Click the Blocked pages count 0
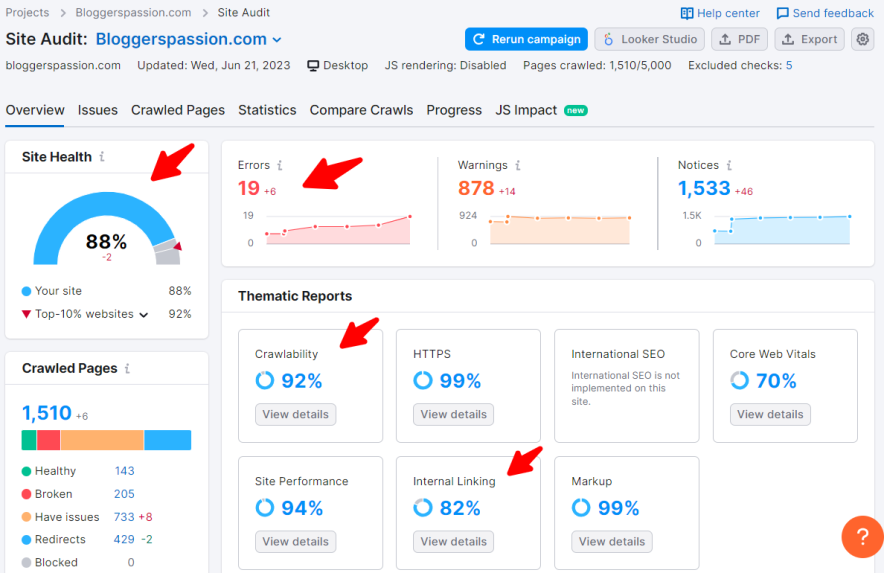 [131, 563]
